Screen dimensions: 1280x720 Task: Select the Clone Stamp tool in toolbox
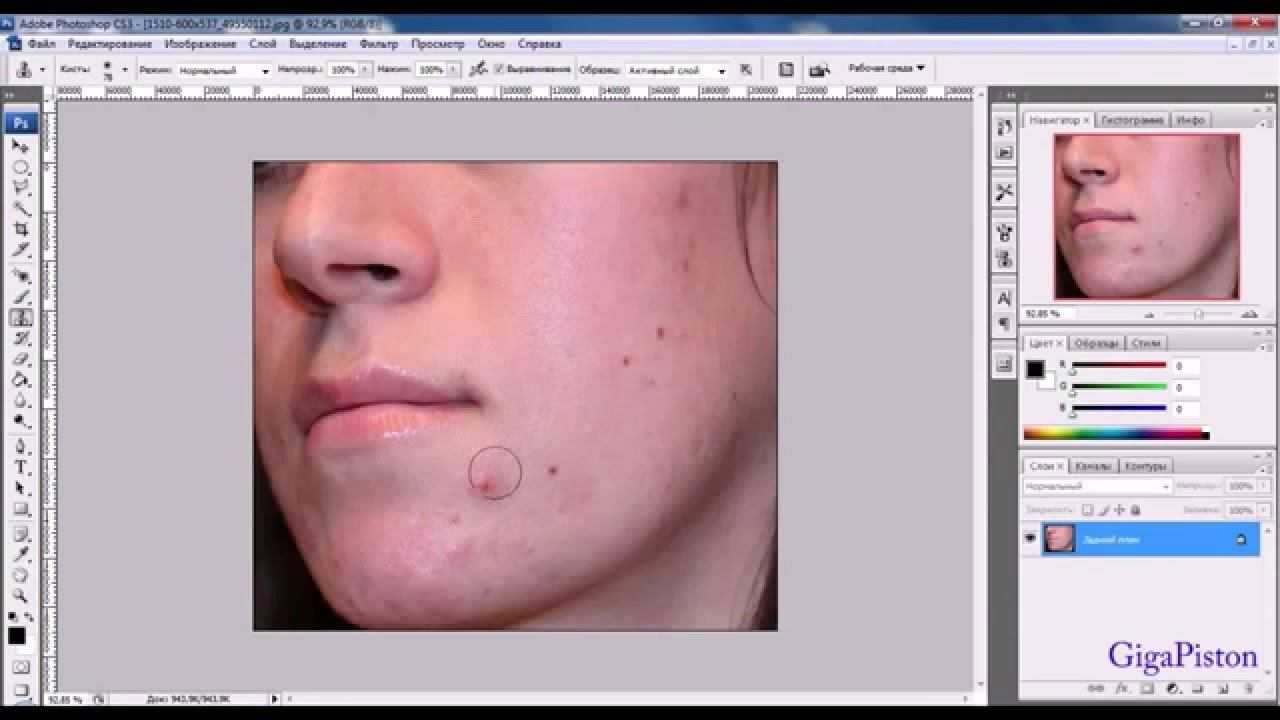[21, 318]
